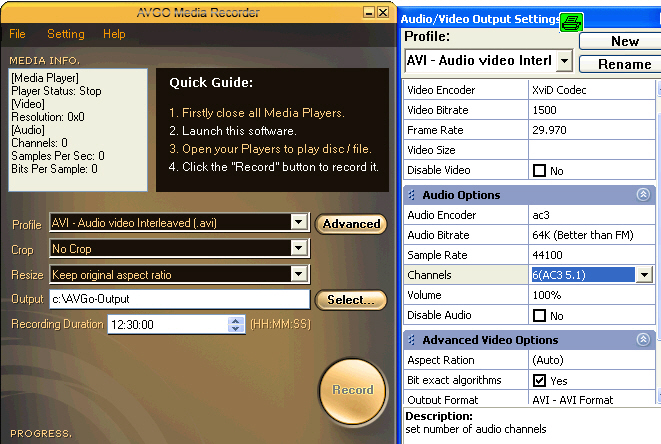Click the Player Status: Stop line

[56, 91]
